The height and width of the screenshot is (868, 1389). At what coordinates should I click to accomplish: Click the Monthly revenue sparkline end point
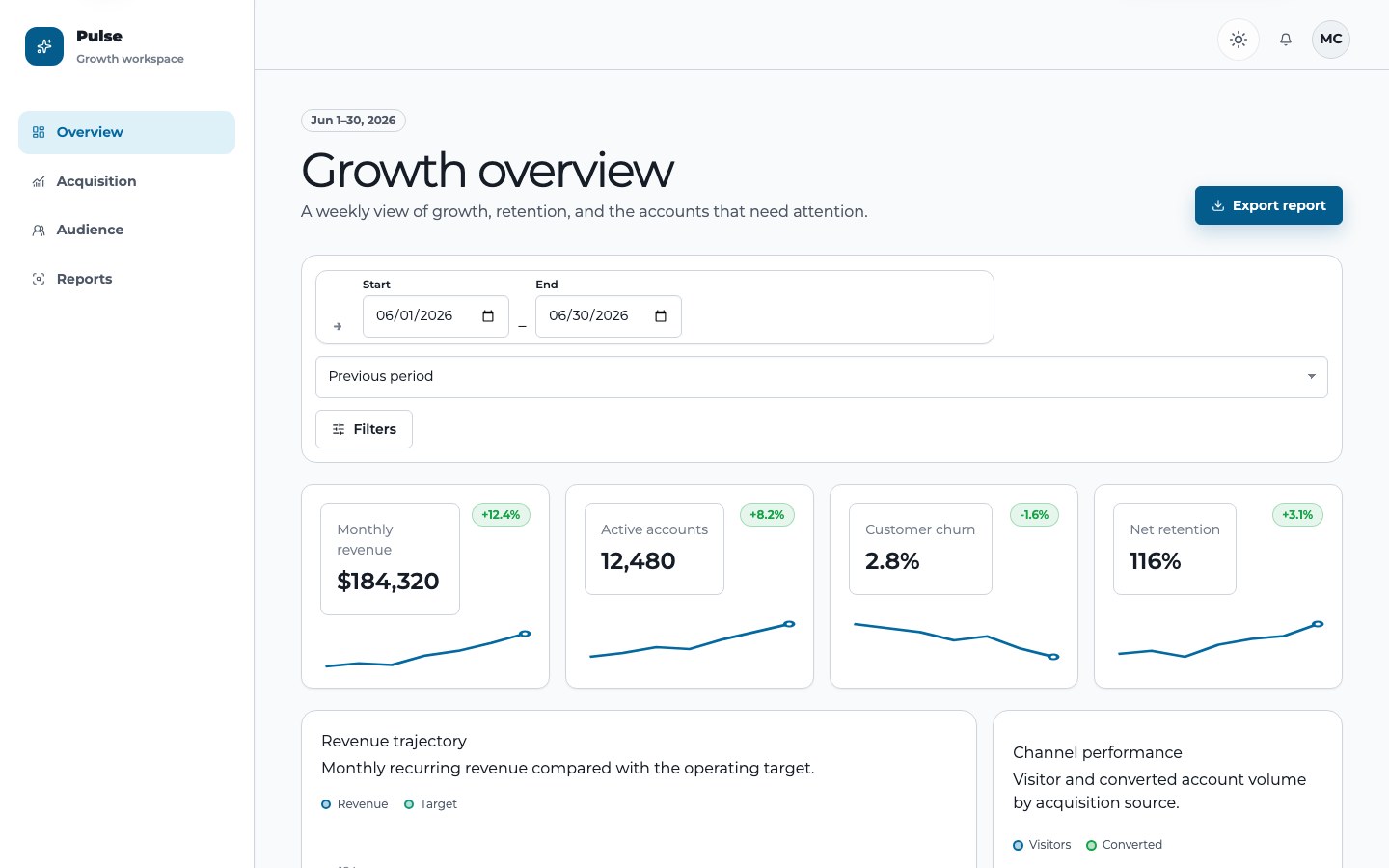pyautogui.click(x=525, y=634)
